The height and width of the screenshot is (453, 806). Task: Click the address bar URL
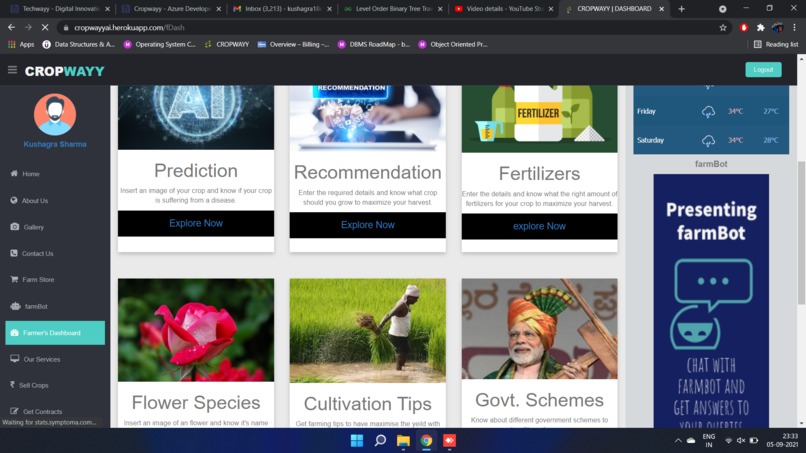tap(129, 27)
